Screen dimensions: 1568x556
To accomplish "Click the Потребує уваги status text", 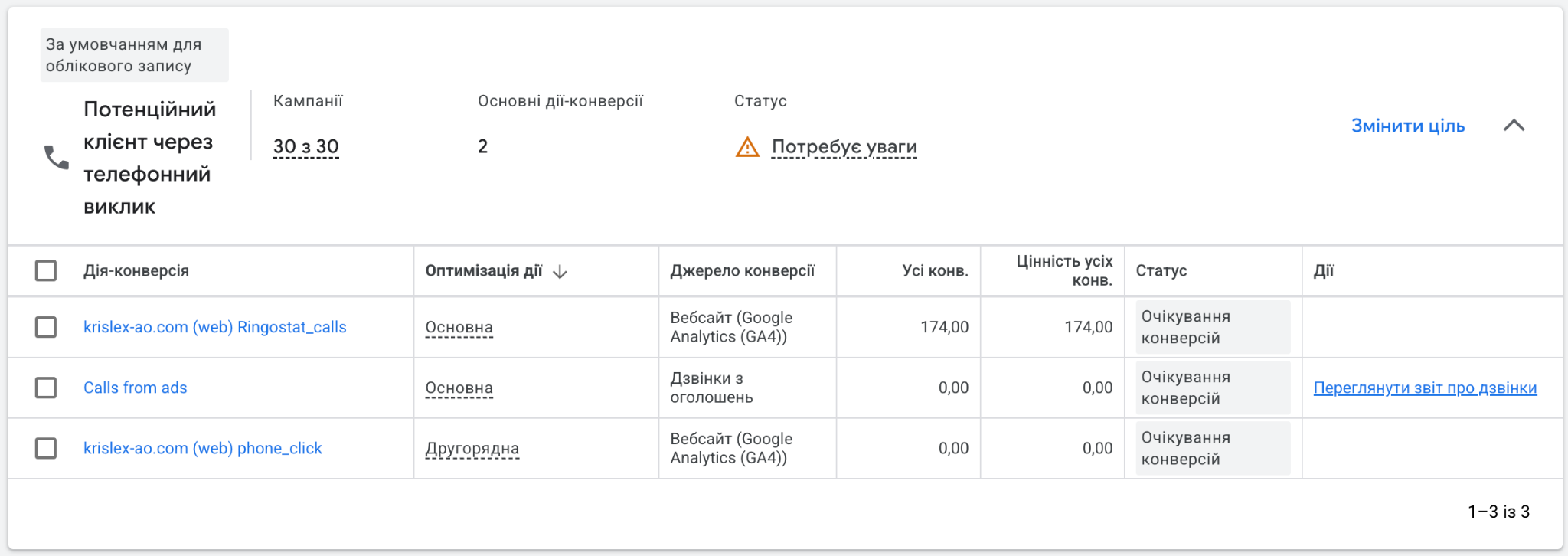I will tap(844, 146).
